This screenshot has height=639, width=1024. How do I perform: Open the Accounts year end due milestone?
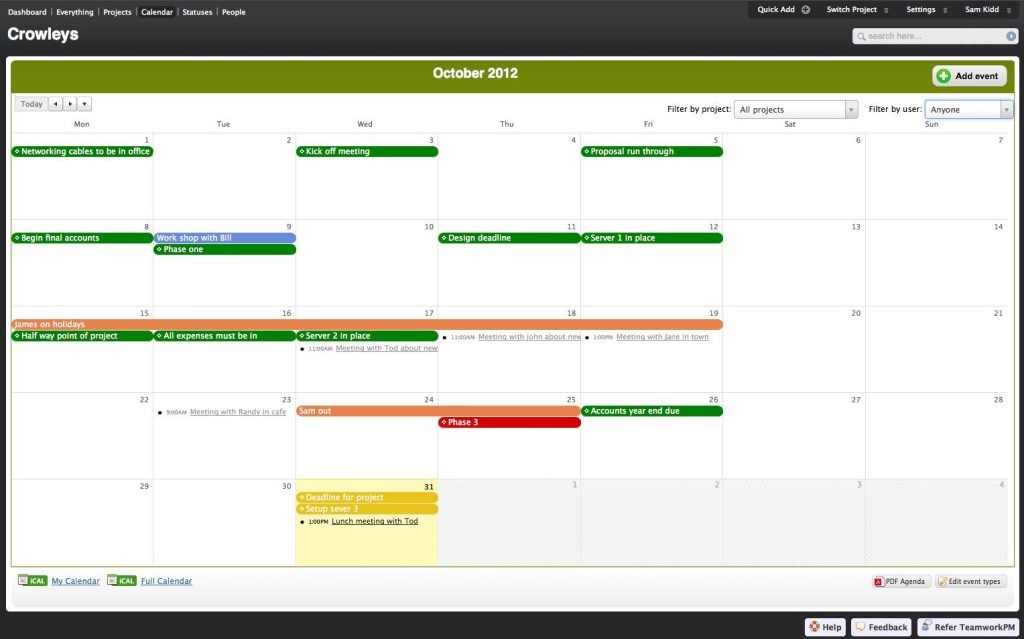tap(652, 411)
